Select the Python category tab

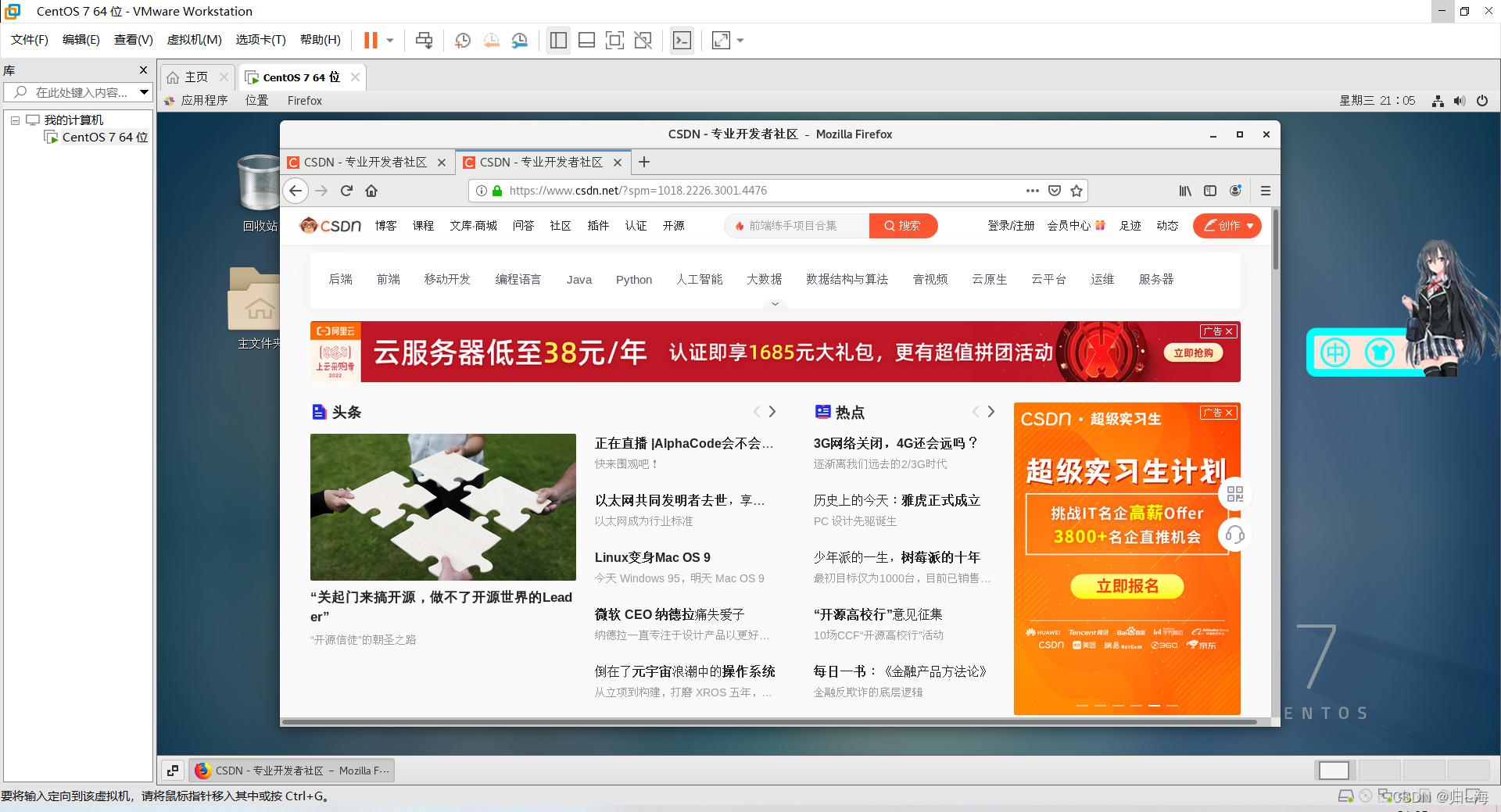point(633,280)
